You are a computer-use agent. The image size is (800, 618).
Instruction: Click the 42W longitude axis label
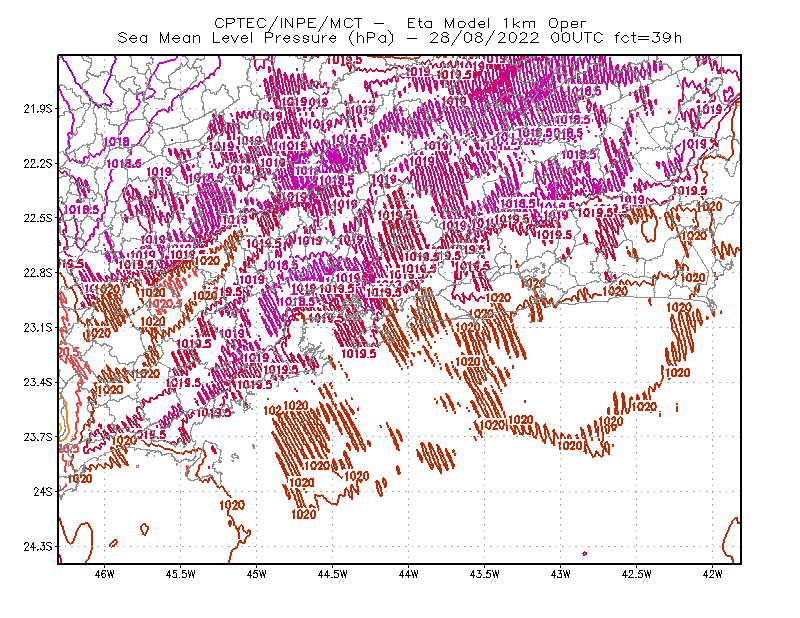click(713, 574)
